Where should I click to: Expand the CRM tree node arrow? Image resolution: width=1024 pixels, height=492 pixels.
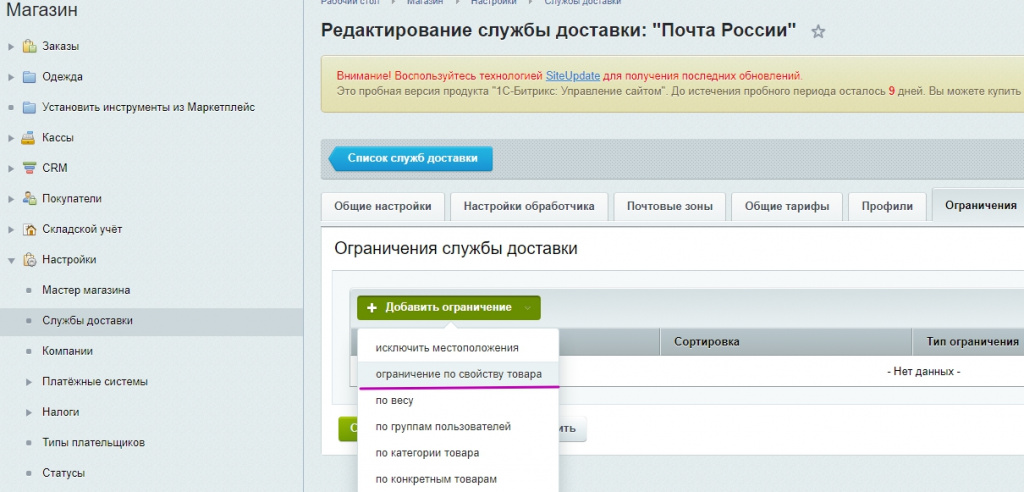coord(11,169)
